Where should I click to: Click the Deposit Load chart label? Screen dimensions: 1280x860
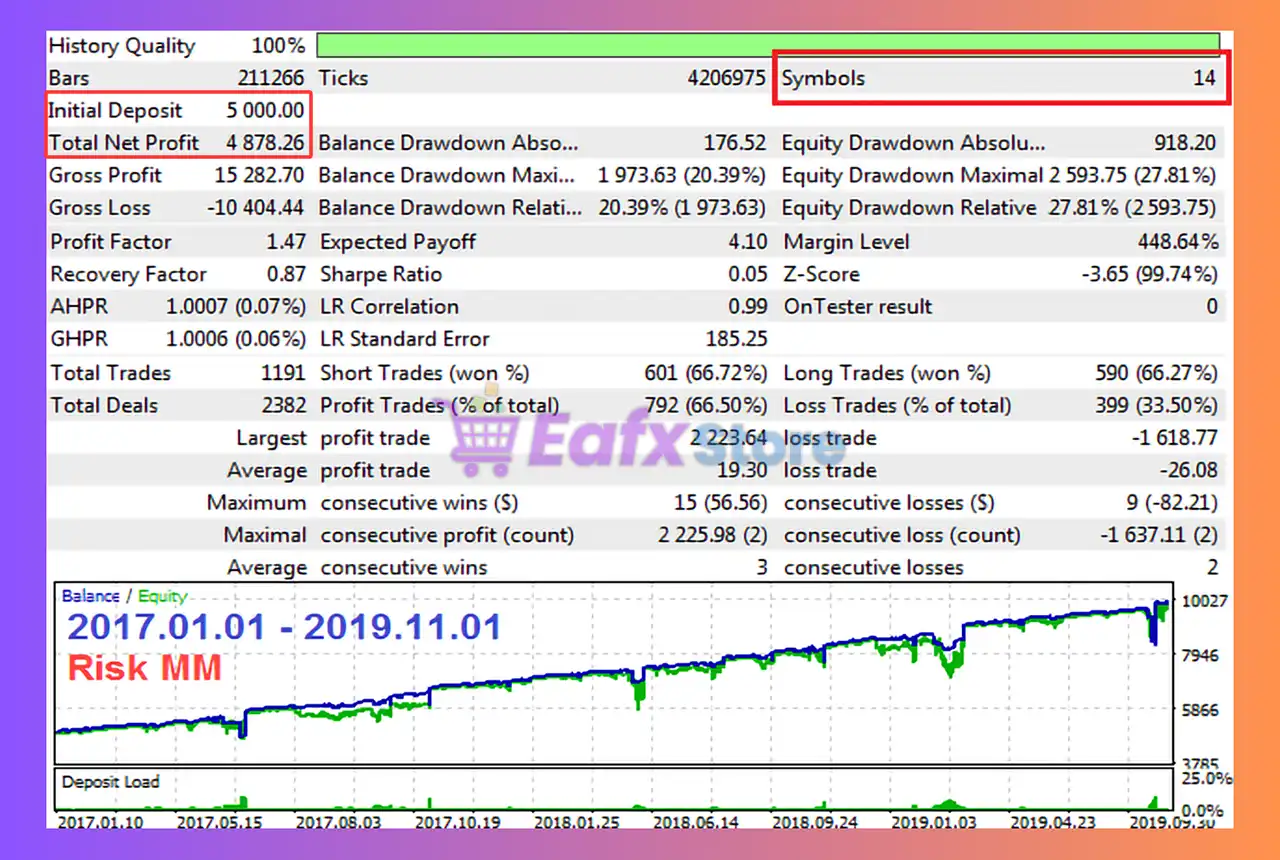point(110,782)
